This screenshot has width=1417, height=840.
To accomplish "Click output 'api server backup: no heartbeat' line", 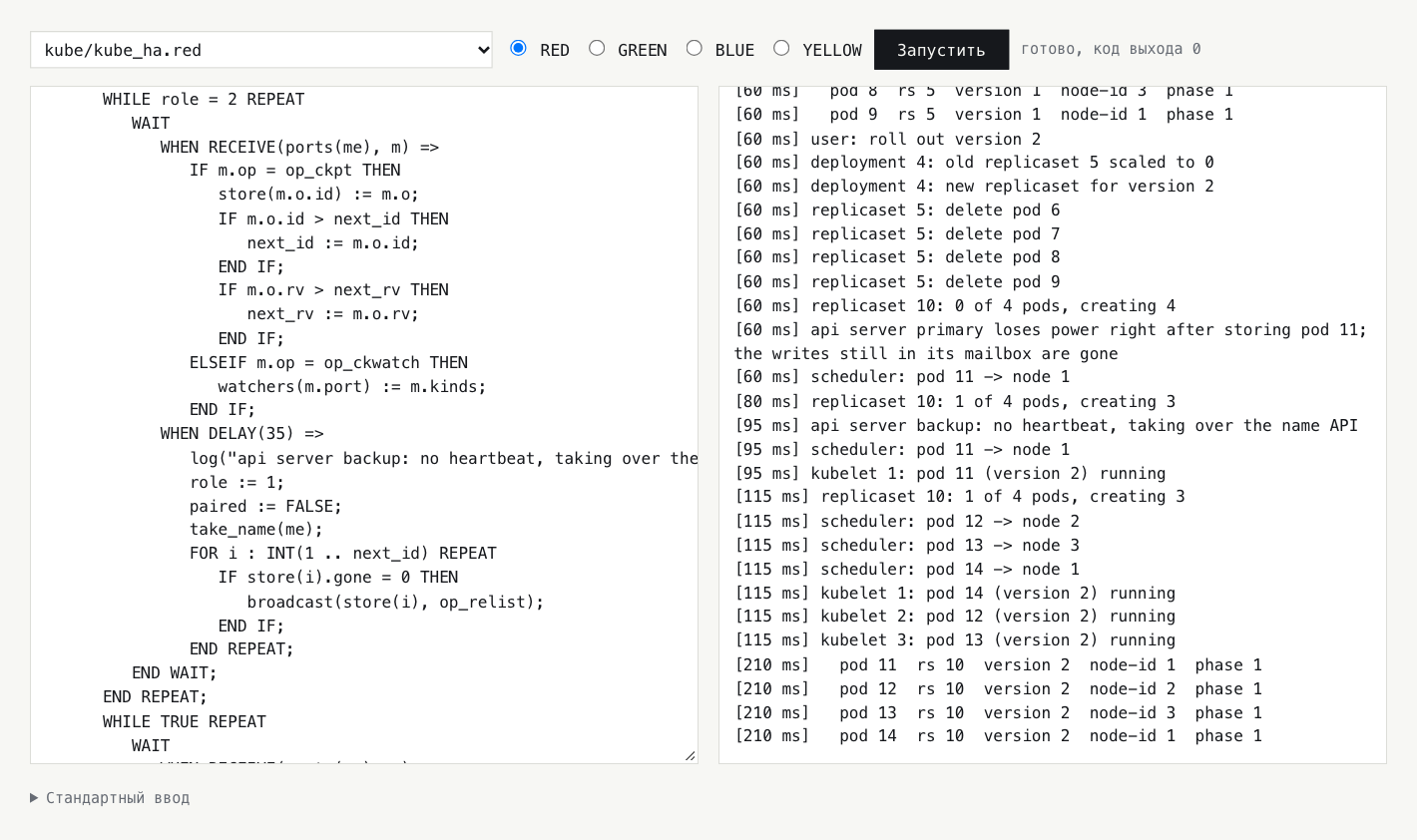I will click(x=1046, y=426).
